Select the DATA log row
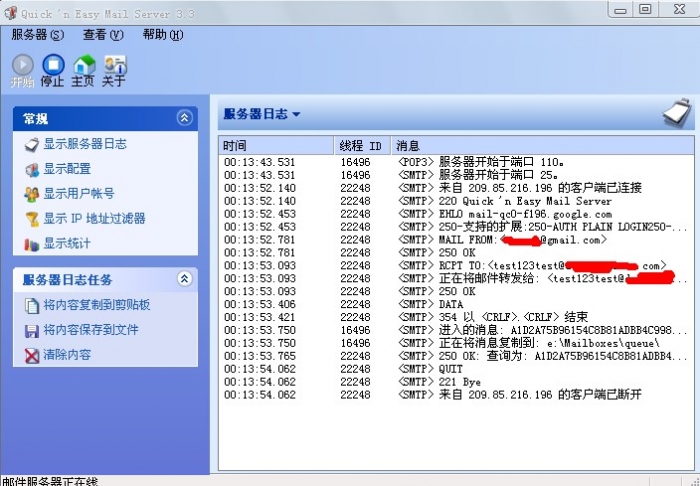The width and height of the screenshot is (700, 486). pos(456,304)
